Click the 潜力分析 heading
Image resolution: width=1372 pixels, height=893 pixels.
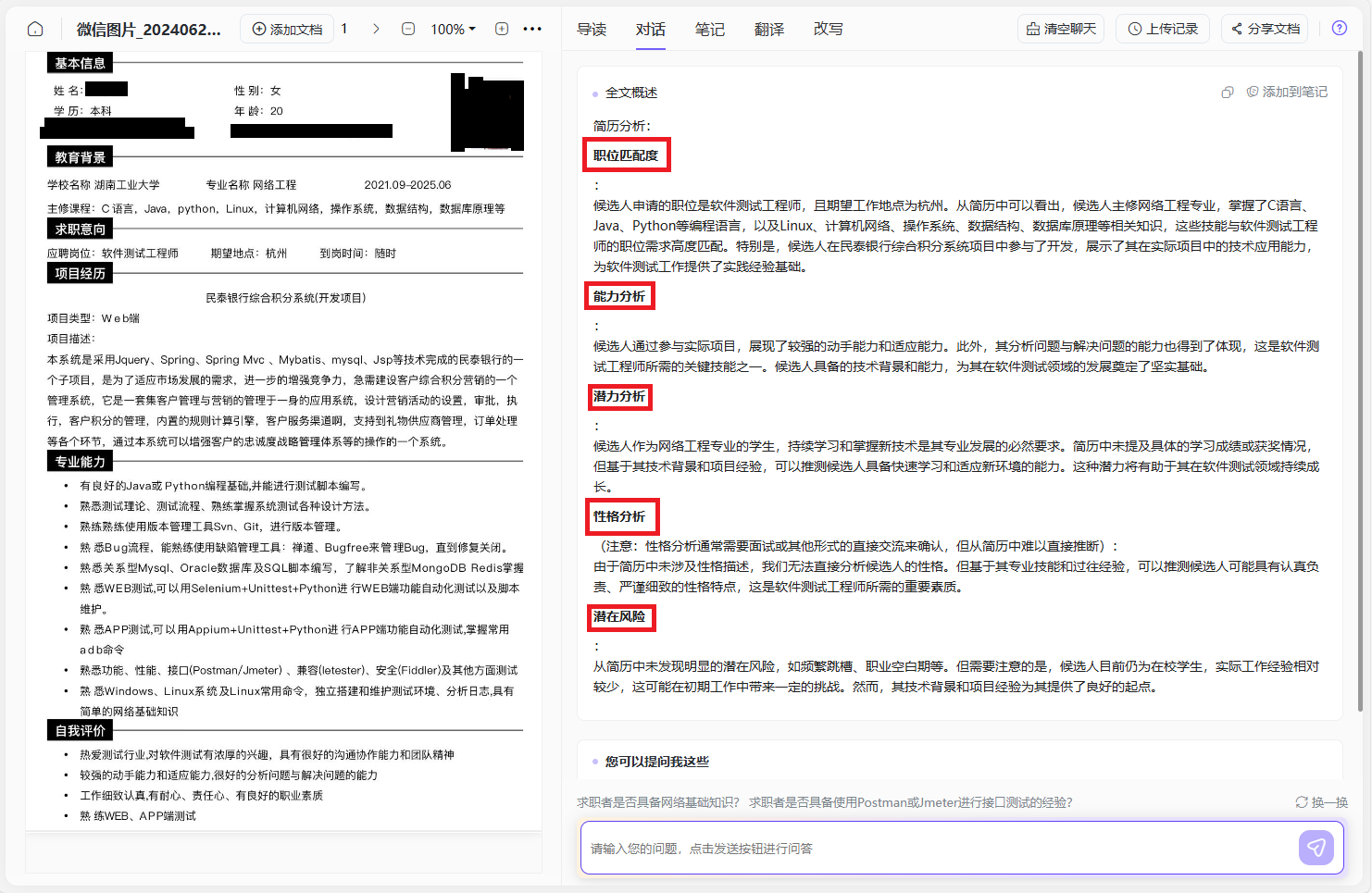click(619, 396)
